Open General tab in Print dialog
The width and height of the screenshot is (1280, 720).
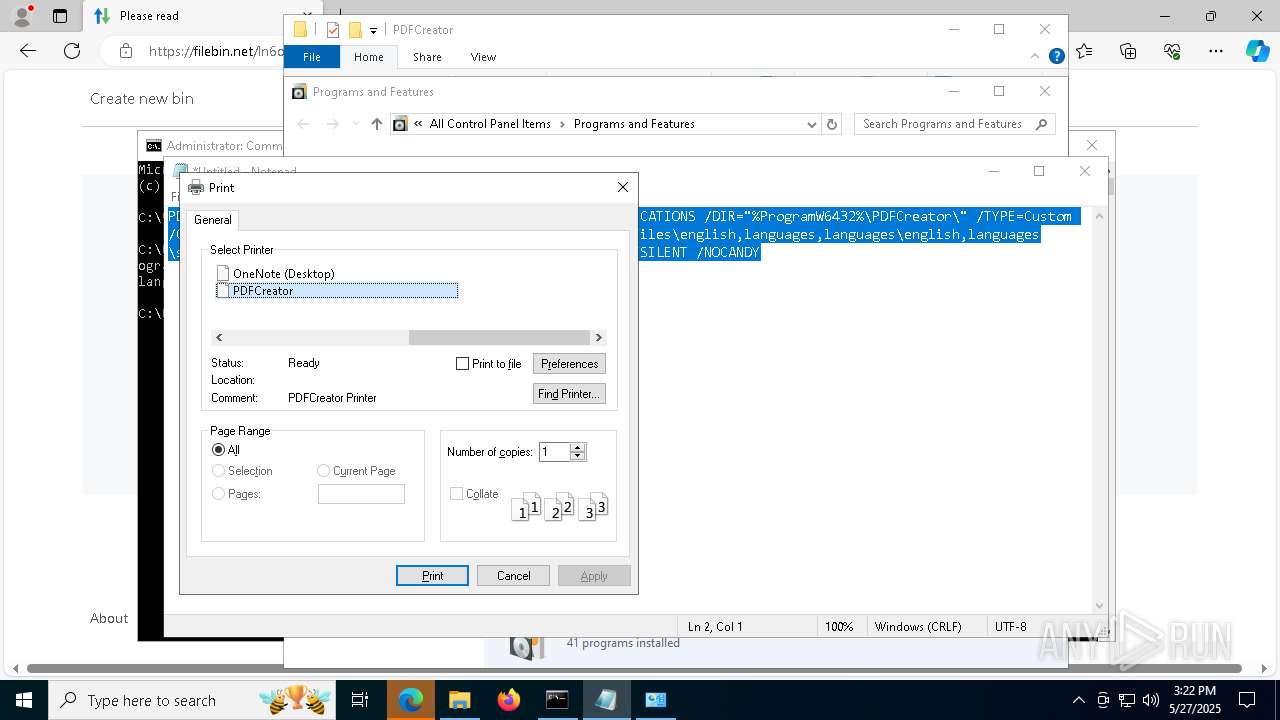pos(212,220)
